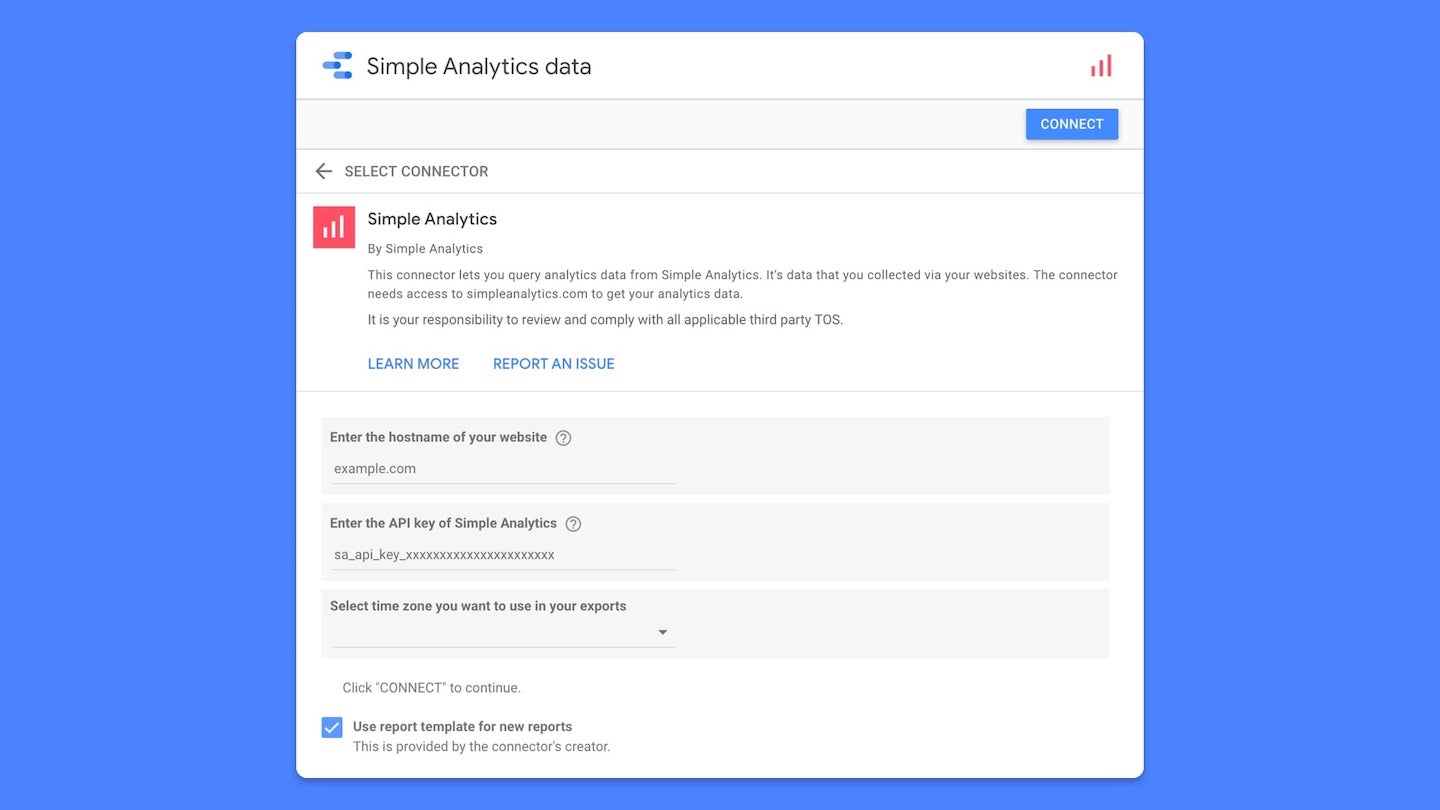The height and width of the screenshot is (810, 1440).
Task: Click the Use report template label text
Action: pos(462,727)
